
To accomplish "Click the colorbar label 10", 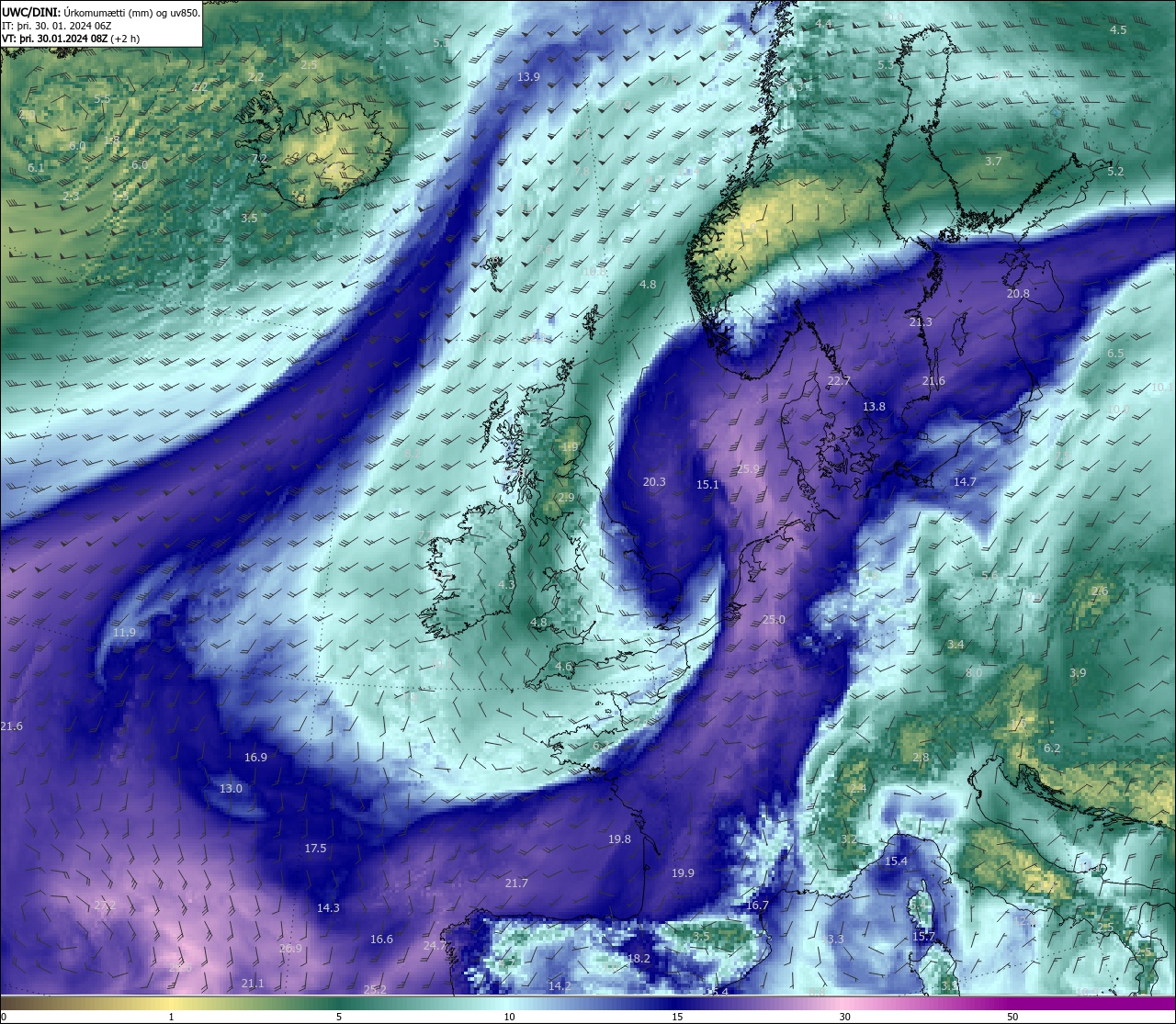I will [508, 1017].
